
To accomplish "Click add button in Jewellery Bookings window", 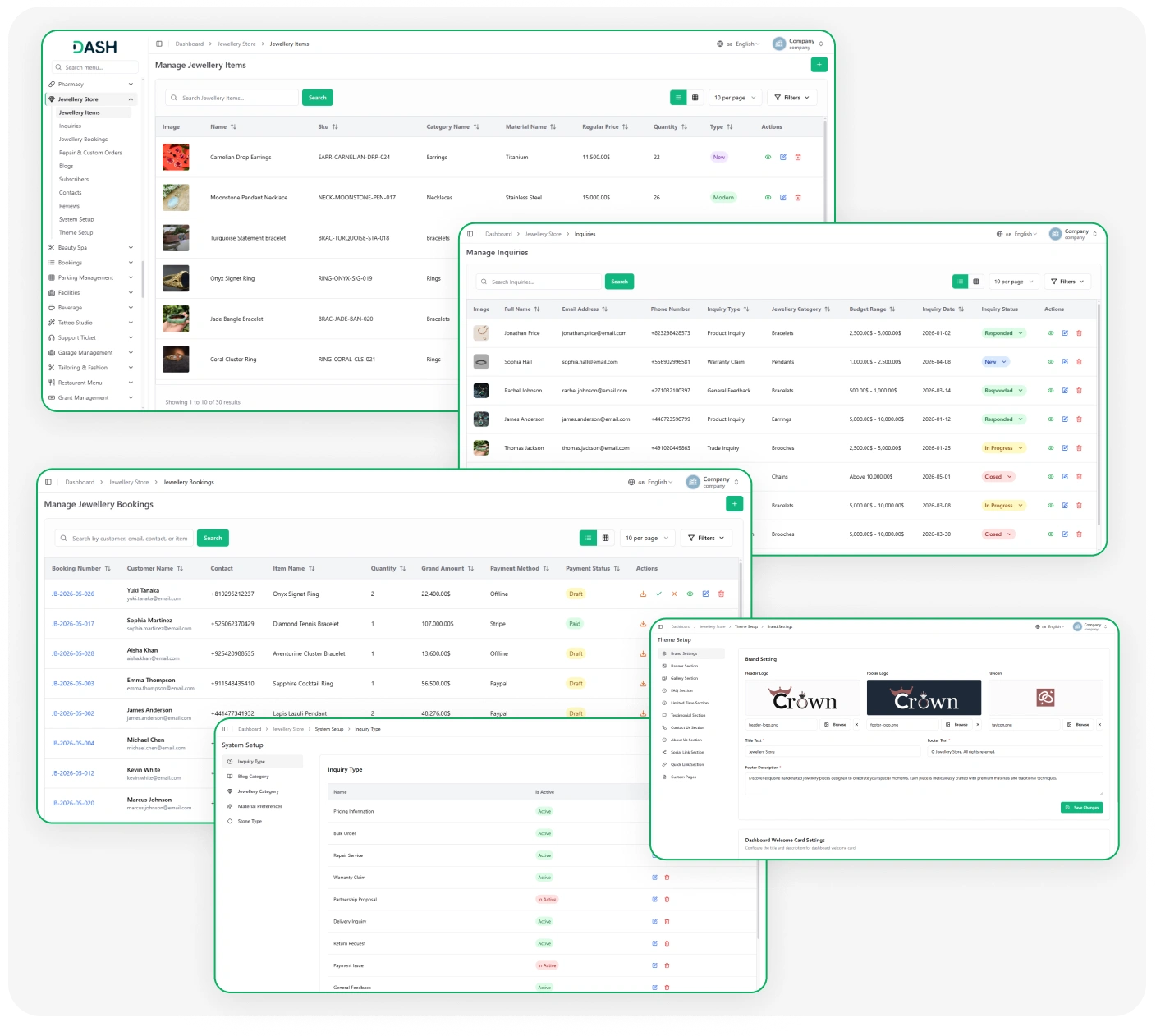I will point(735,503).
